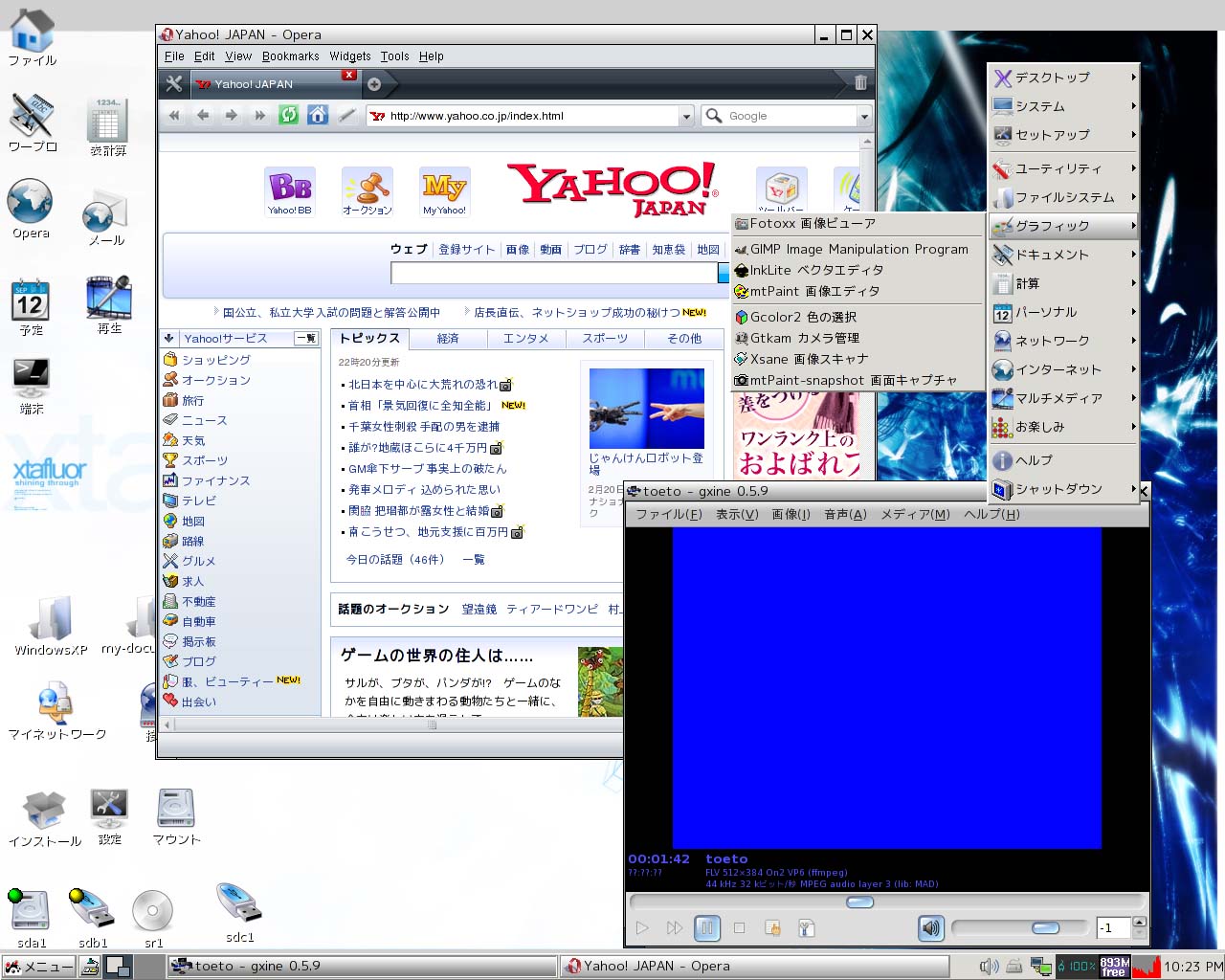
Task: Click the gxine play button
Action: pos(642,927)
